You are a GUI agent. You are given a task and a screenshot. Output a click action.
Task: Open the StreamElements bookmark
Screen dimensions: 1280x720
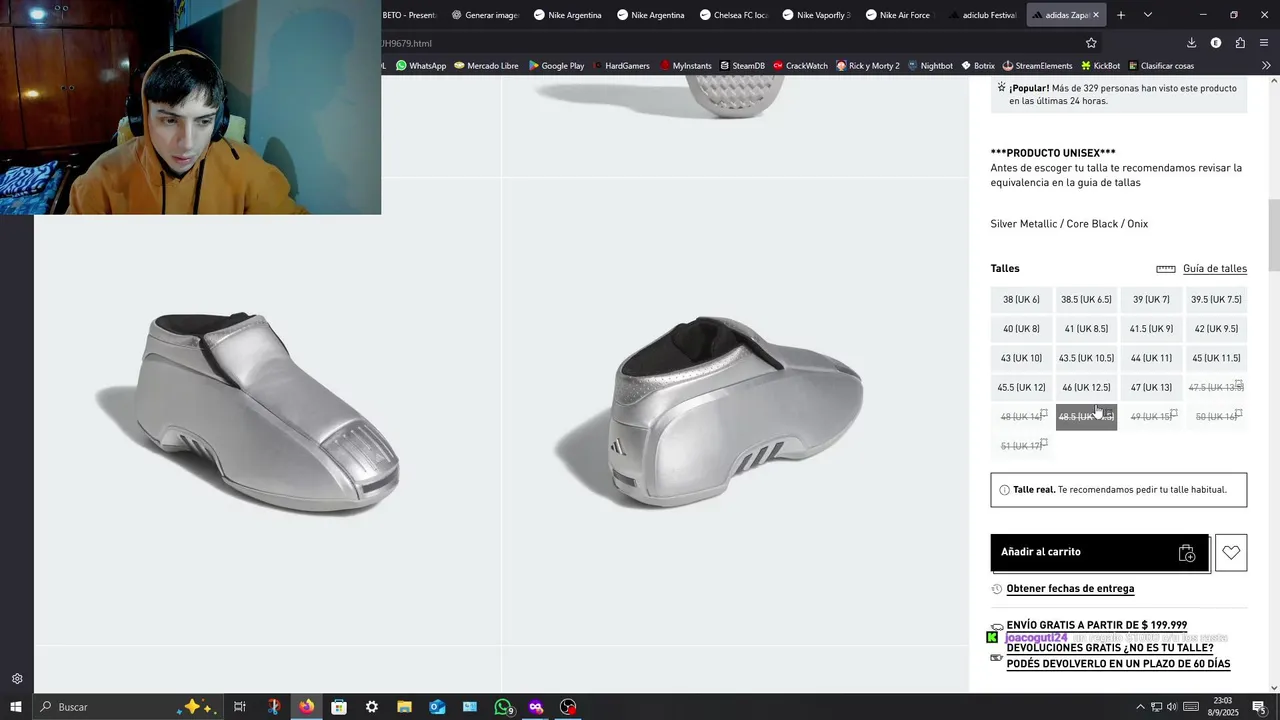click(x=1037, y=66)
